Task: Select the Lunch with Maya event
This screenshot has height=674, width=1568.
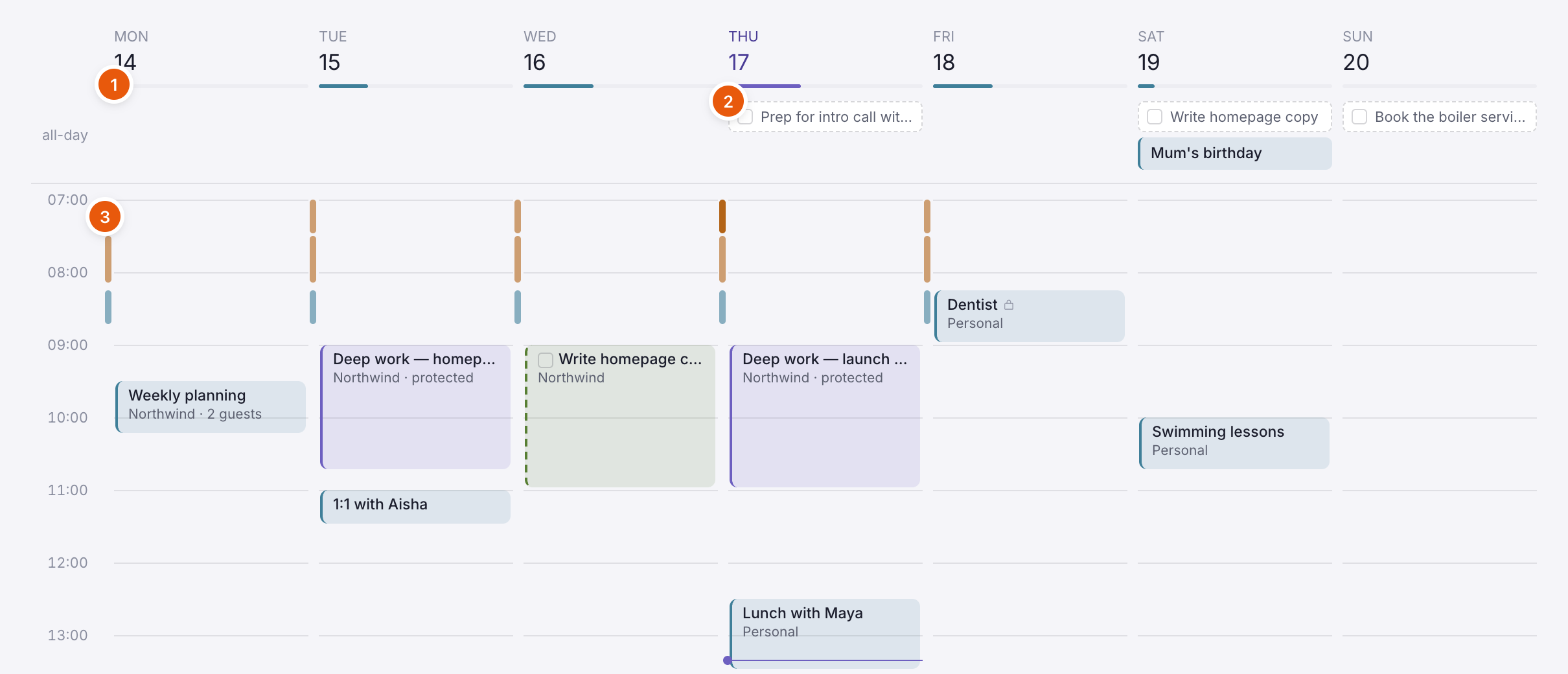Action: click(x=825, y=633)
